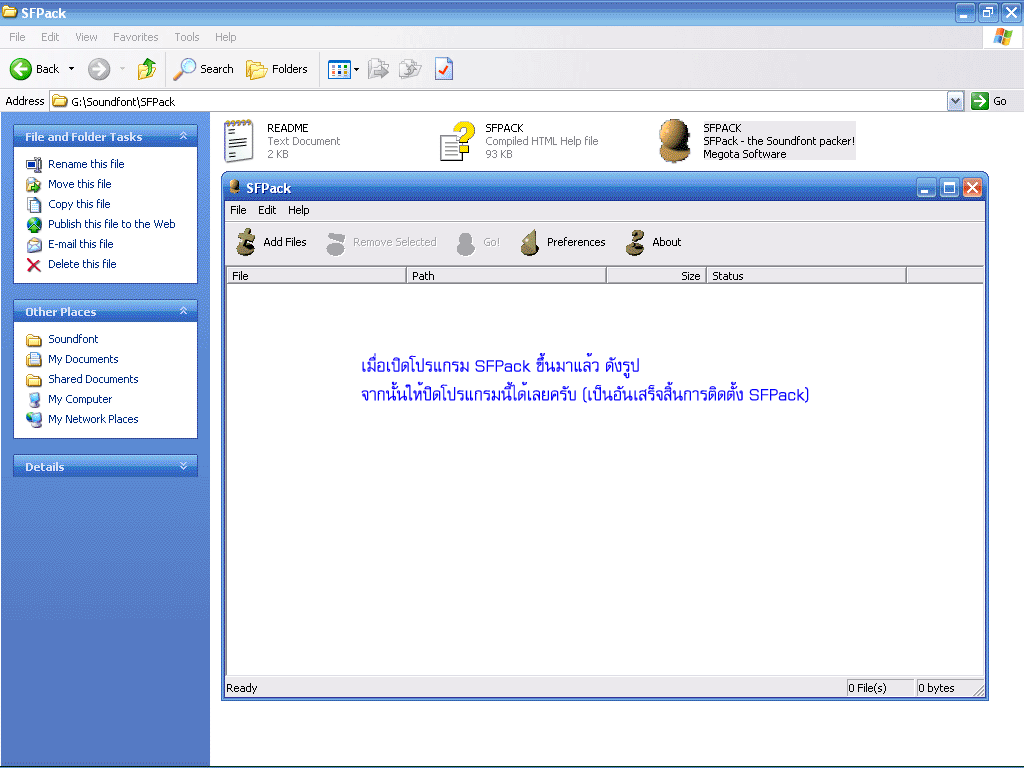Select the README text document icon
The height and width of the screenshot is (768, 1024).
[x=238, y=140]
